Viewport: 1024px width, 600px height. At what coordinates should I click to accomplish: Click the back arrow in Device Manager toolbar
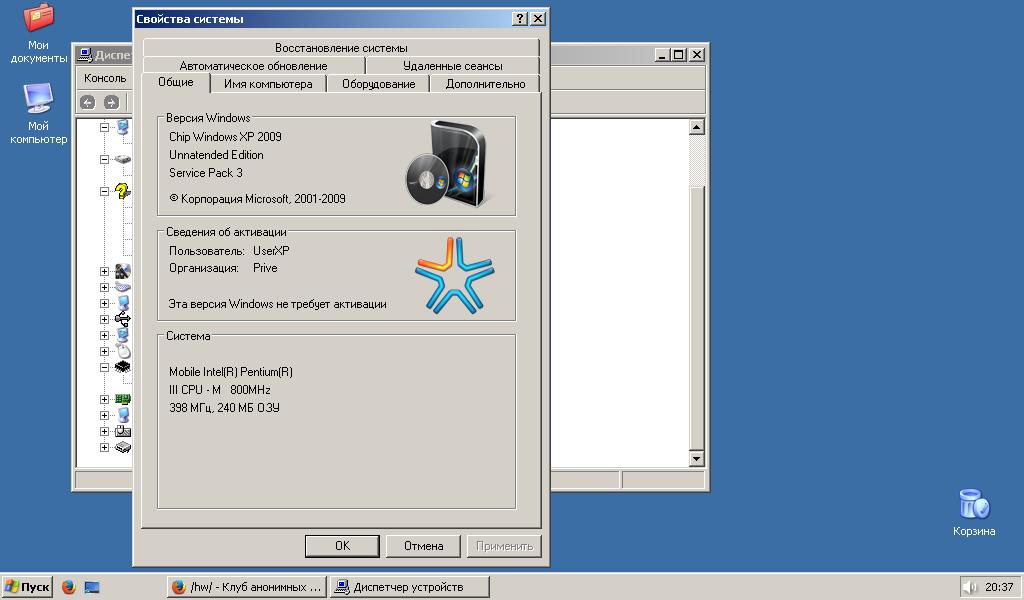pos(87,102)
